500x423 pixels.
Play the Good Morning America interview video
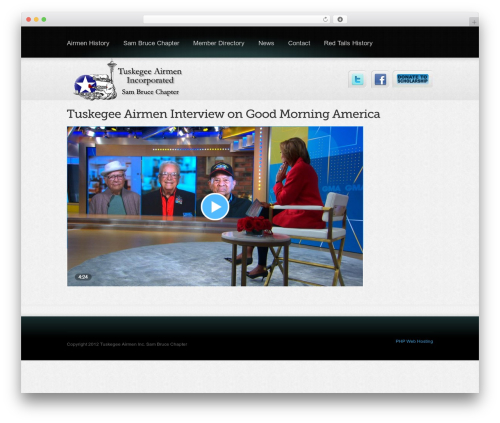click(x=215, y=207)
